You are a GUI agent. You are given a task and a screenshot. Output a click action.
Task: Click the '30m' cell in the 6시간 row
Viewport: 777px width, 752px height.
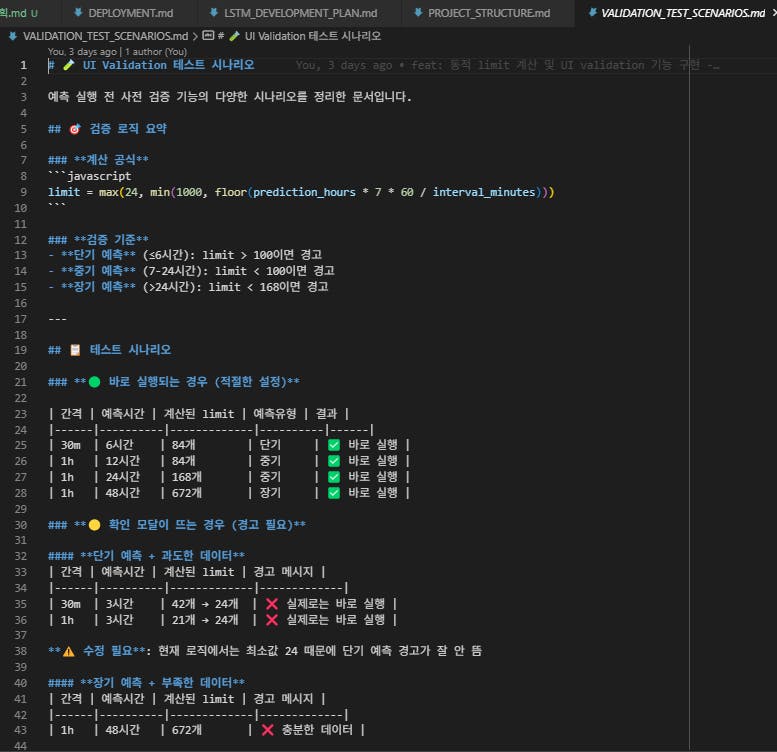70,445
